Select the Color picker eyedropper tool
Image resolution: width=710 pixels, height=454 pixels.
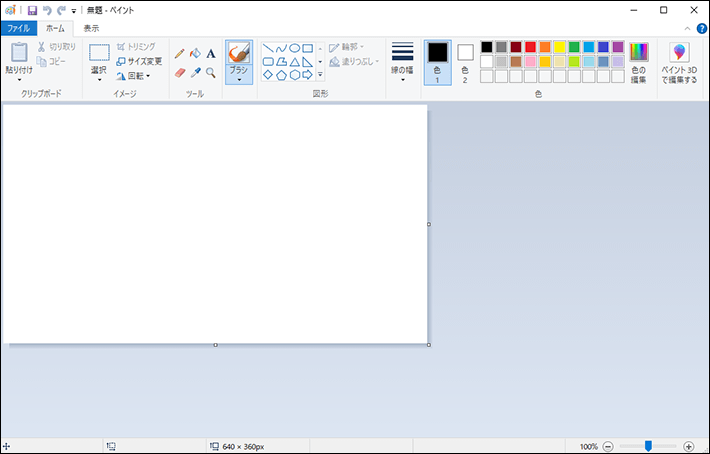(x=195, y=72)
